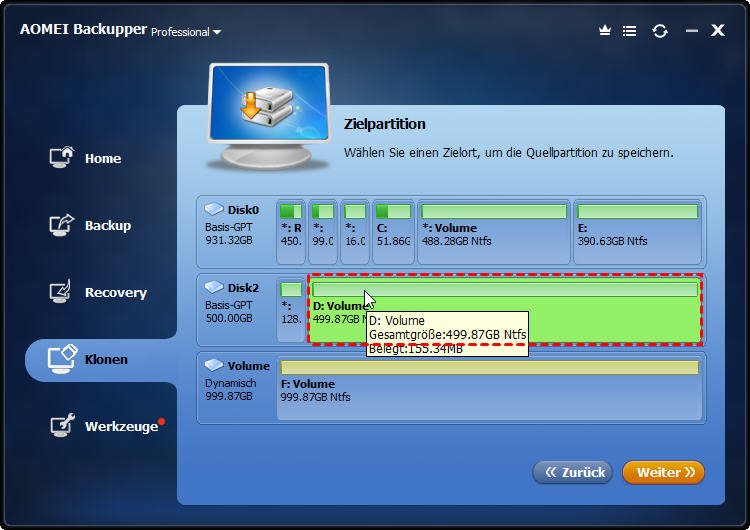Click the AOMEI Backupper title text

point(83,30)
